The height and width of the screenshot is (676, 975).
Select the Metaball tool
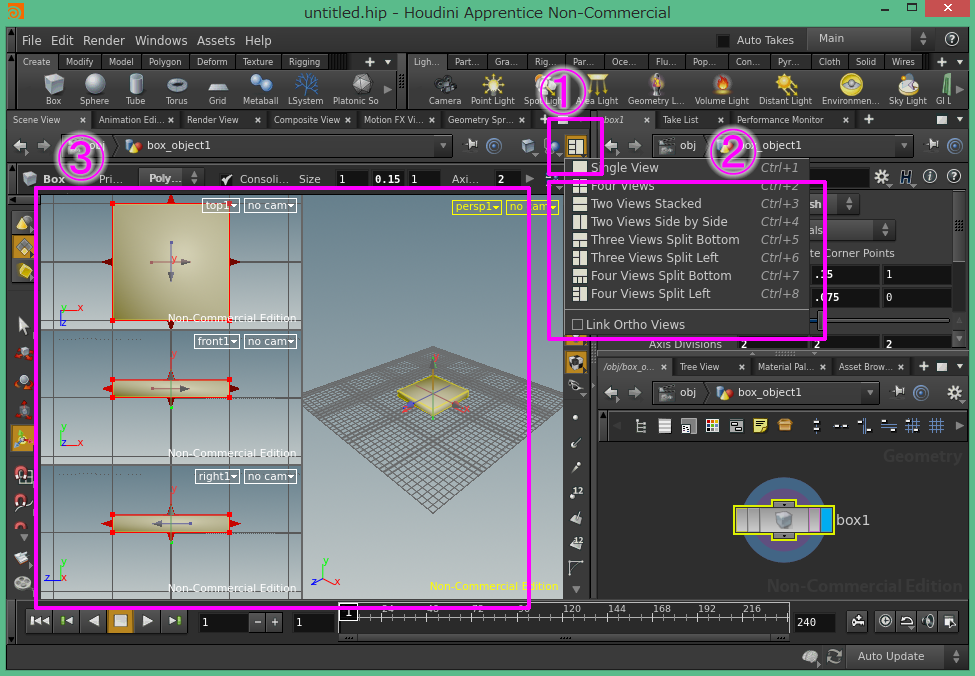[261, 89]
